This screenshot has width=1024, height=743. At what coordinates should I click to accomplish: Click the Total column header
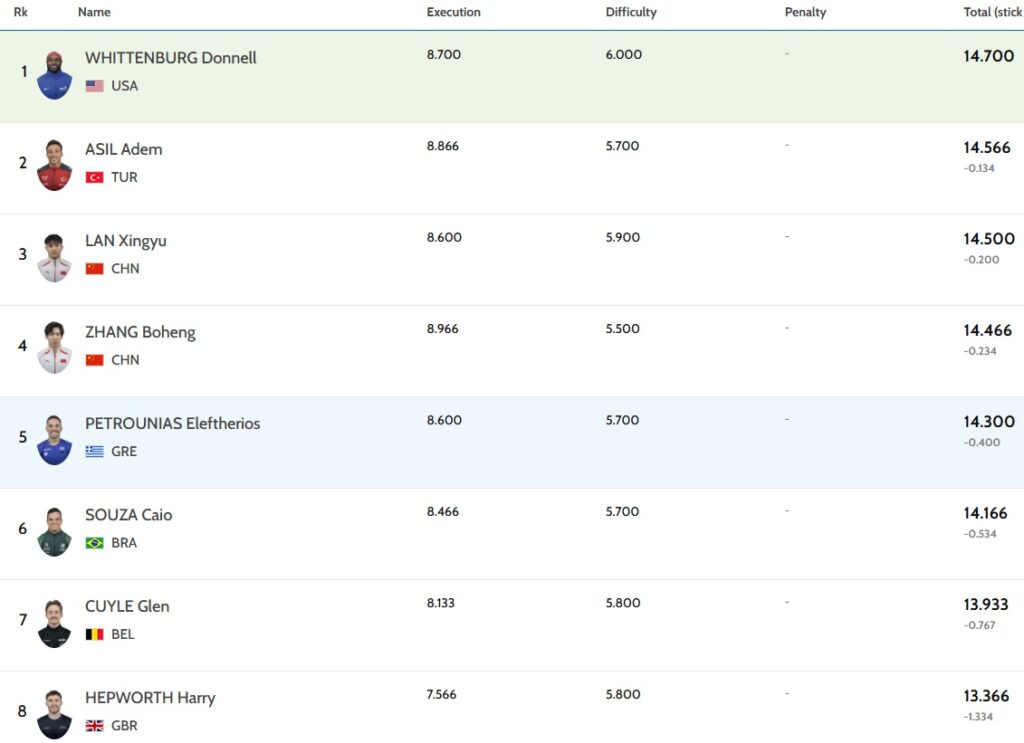coord(991,13)
